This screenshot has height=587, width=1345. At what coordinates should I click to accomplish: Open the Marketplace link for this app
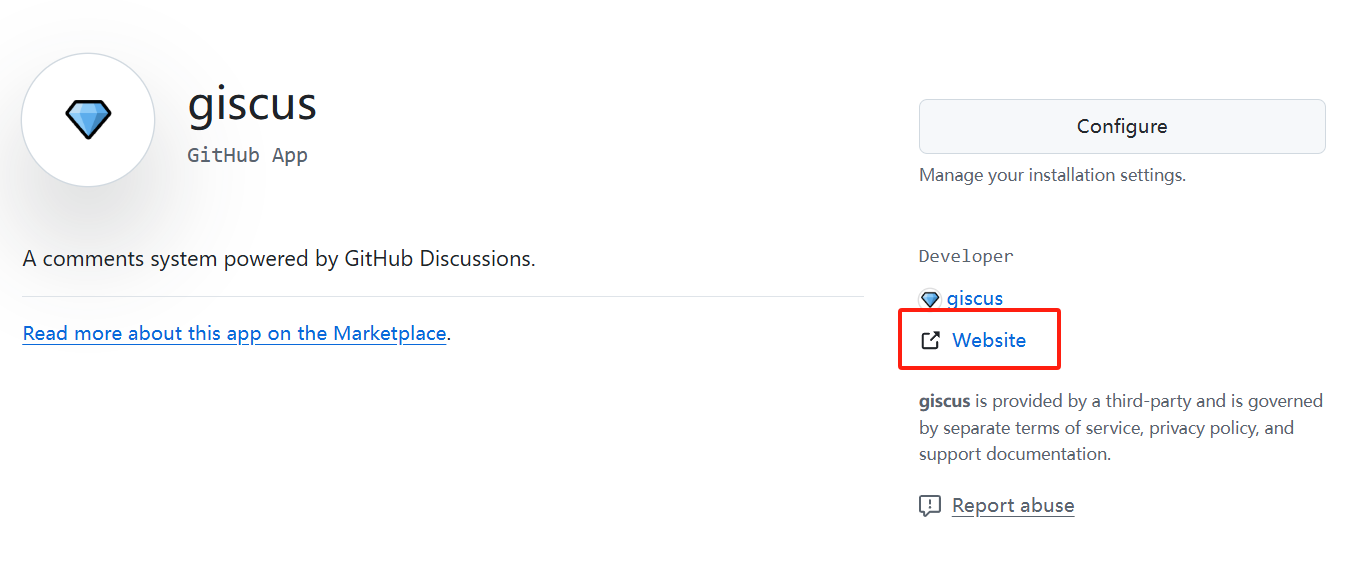(x=234, y=333)
